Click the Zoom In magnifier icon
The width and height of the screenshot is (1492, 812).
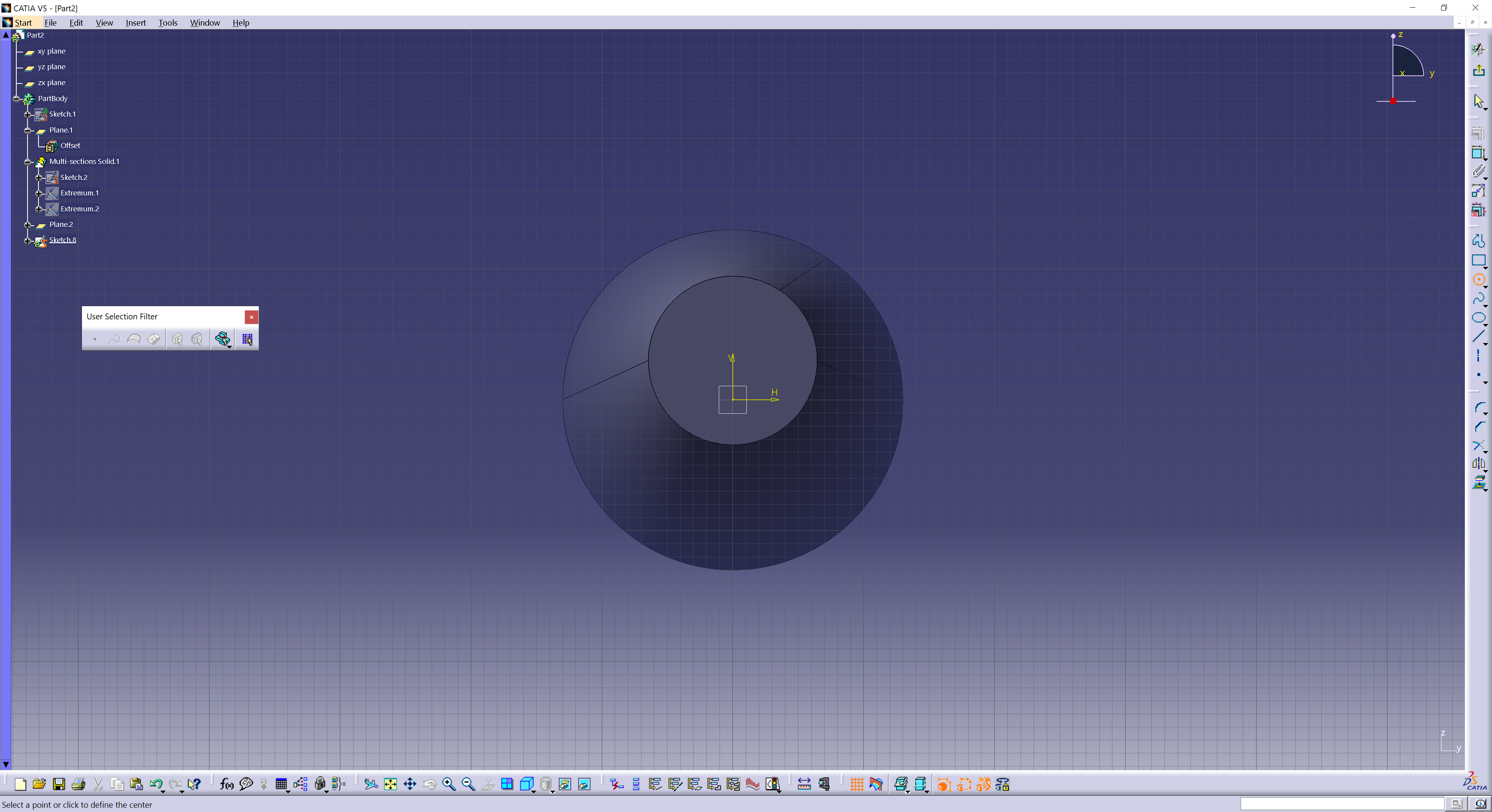click(x=449, y=784)
